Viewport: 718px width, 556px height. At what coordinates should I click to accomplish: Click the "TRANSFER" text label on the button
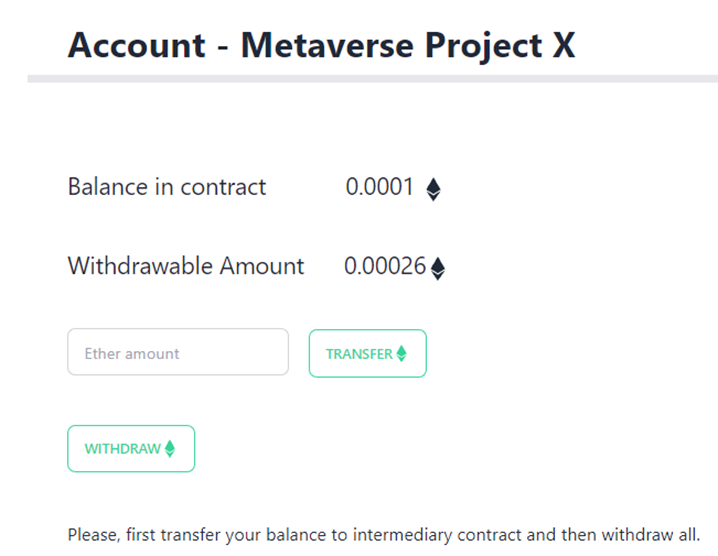[x=359, y=354]
